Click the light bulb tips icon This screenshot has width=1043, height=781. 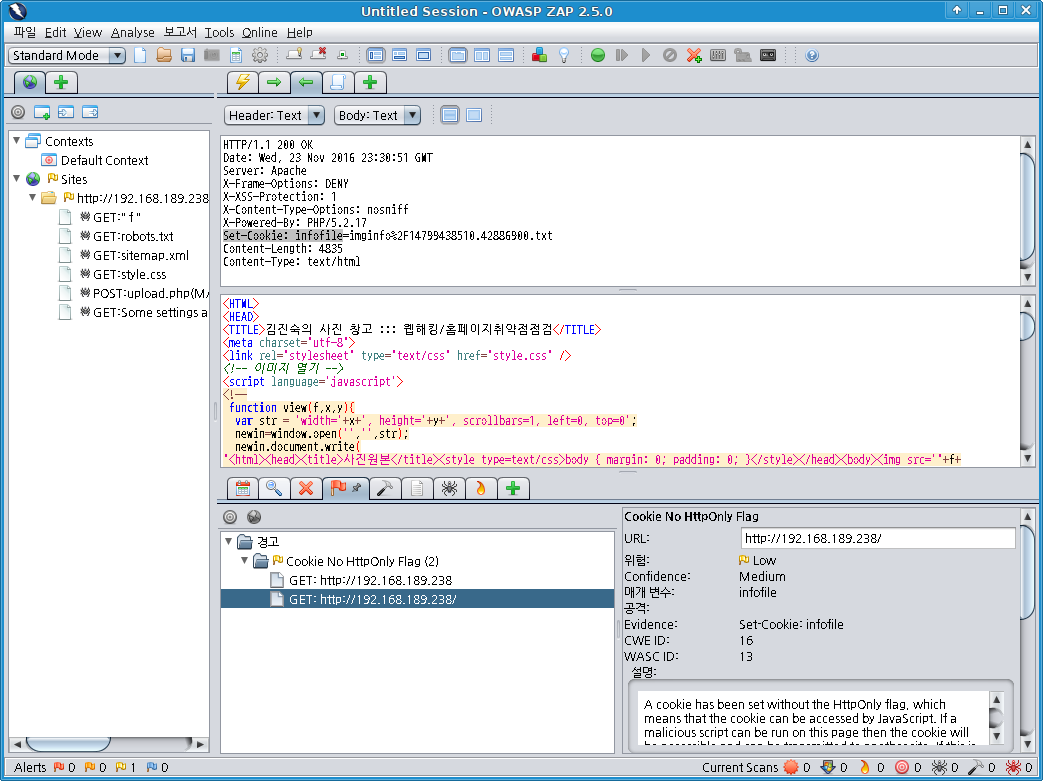click(564, 55)
